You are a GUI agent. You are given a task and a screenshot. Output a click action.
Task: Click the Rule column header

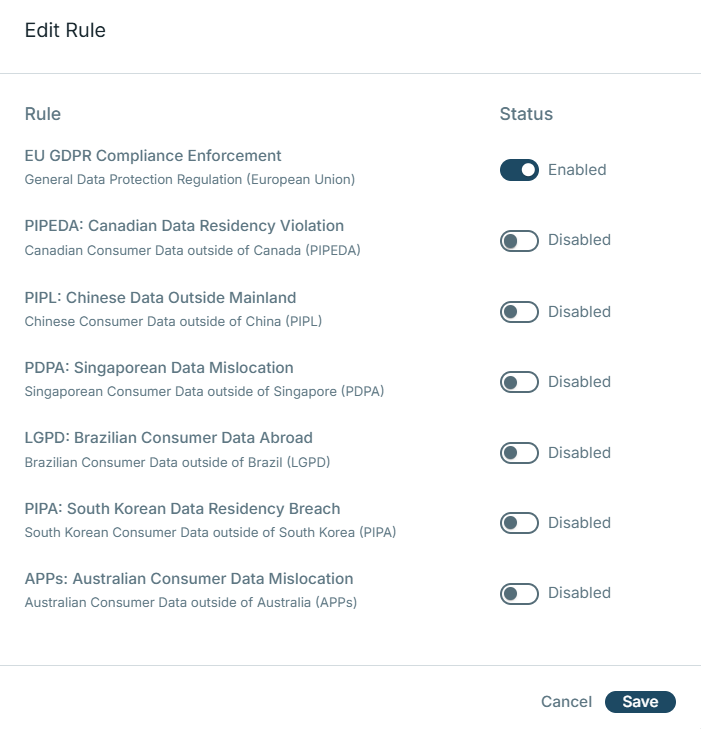pyautogui.click(x=43, y=114)
